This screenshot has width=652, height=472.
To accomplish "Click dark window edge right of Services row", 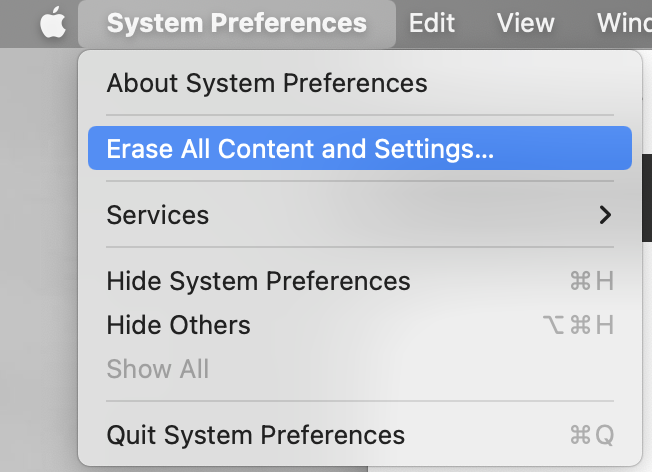I will point(647,198).
